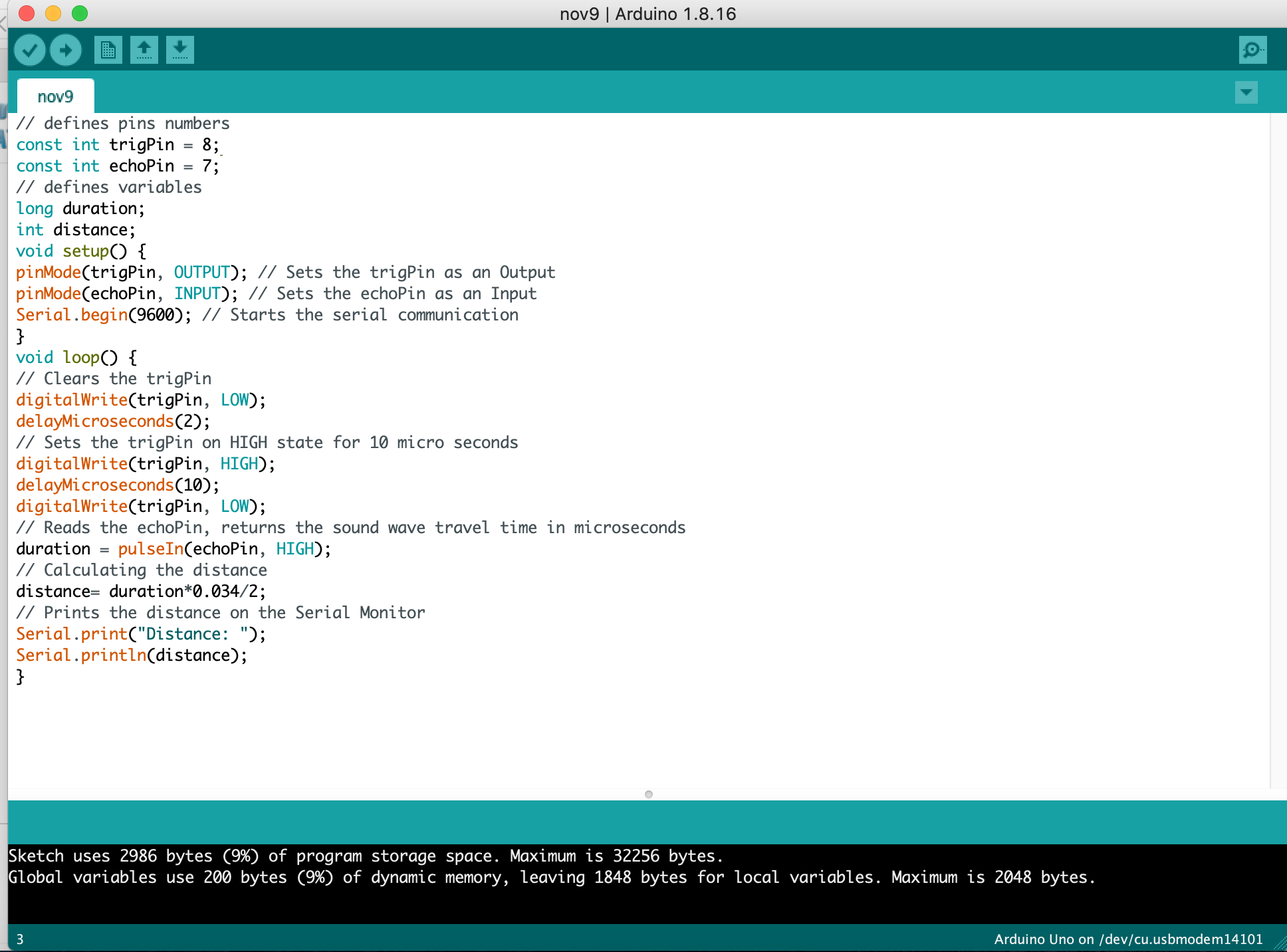
Task: Click the '// Clears the trigPin' comment
Action: pos(114,379)
